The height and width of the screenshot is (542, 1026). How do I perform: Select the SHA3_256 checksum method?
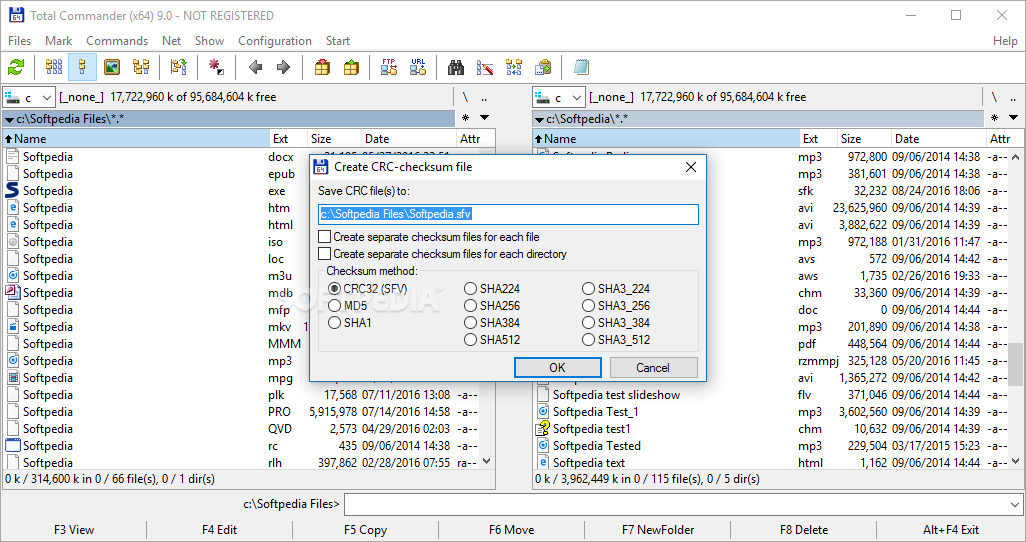click(x=616, y=306)
